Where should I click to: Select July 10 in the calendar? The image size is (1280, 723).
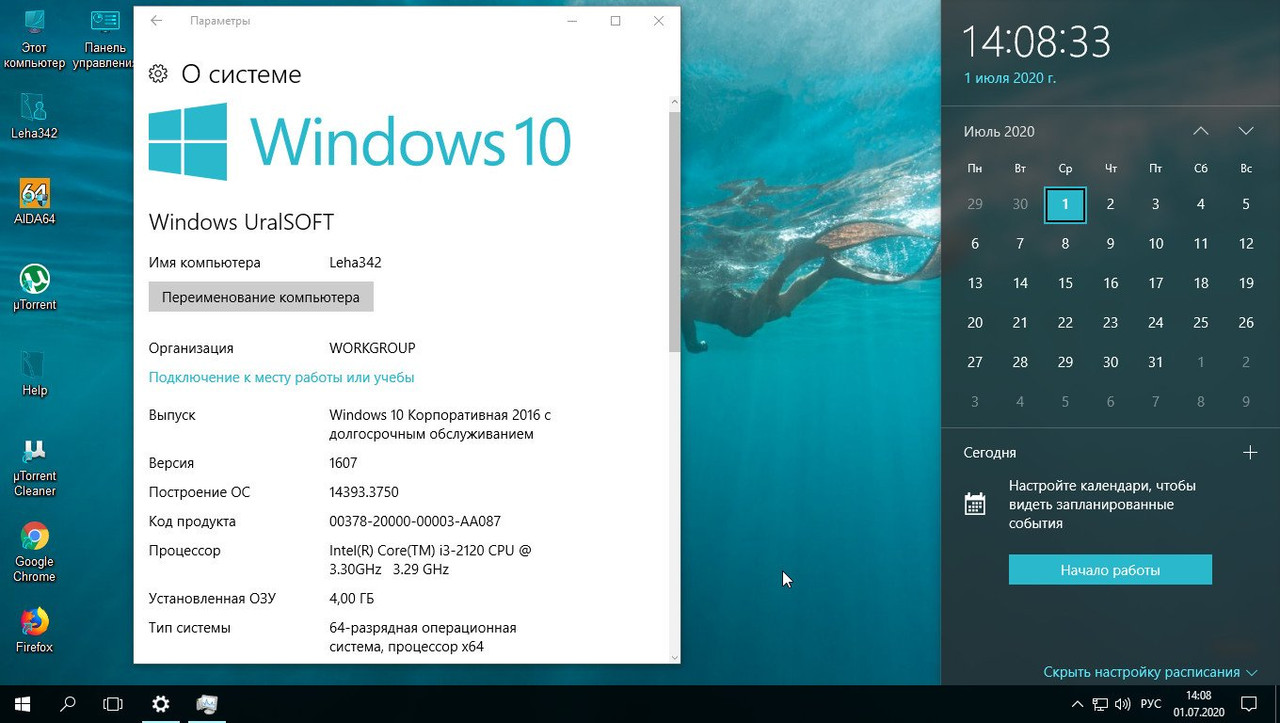[x=1155, y=243]
